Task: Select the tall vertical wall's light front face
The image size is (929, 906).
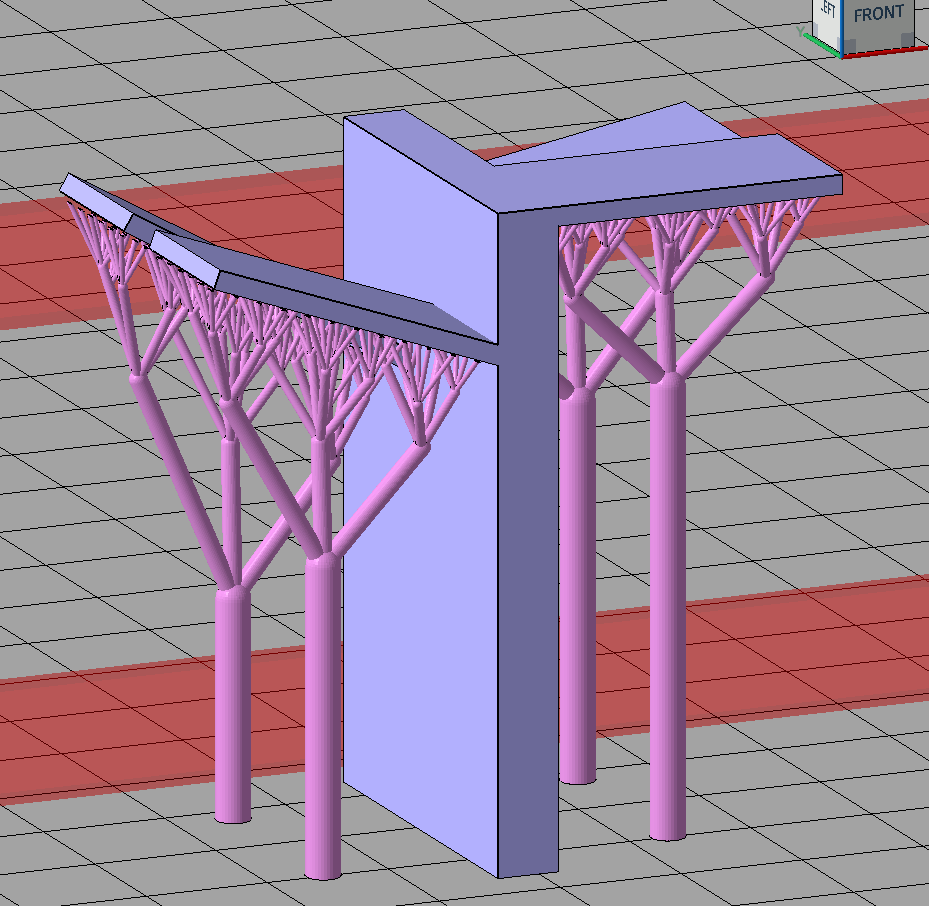Action: tap(420, 600)
